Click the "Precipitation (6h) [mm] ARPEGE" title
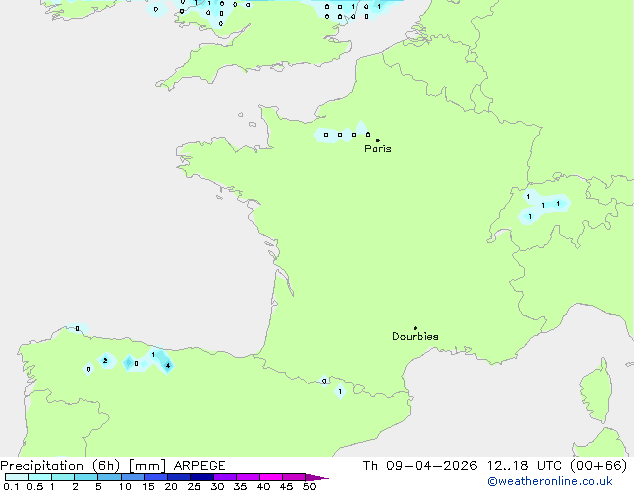634x490 pixels. (x=113, y=466)
